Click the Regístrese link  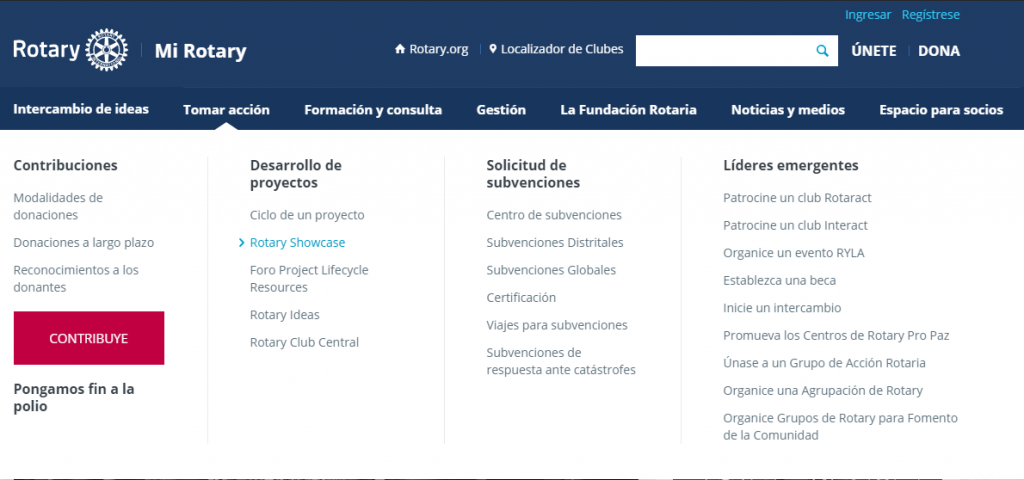point(931,14)
